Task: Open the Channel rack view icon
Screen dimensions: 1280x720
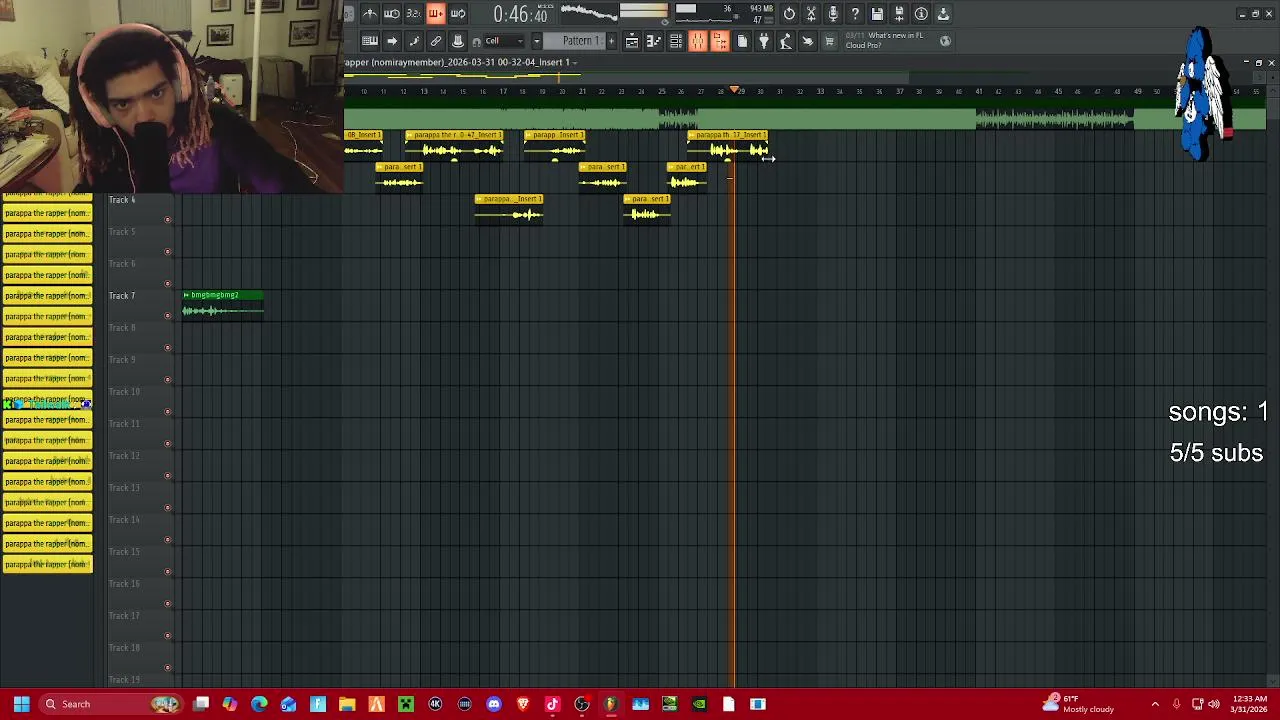Action: tap(676, 41)
